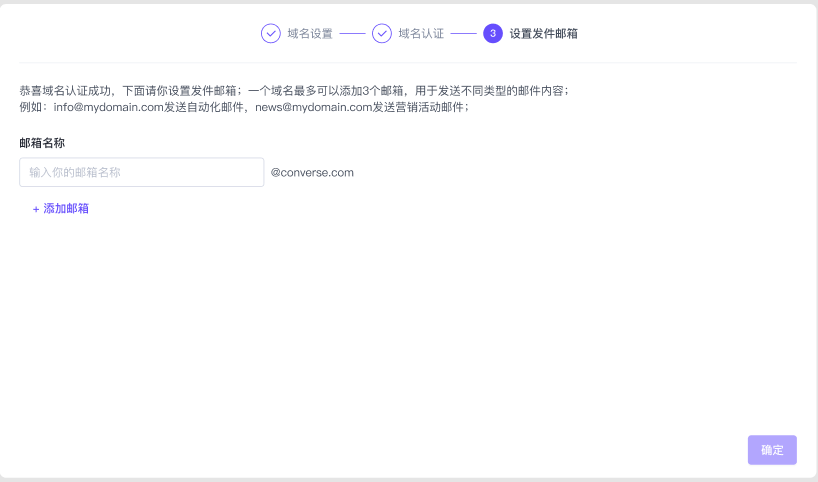
Task: Select the 设置发件邮箱 step label
Action: click(543, 33)
